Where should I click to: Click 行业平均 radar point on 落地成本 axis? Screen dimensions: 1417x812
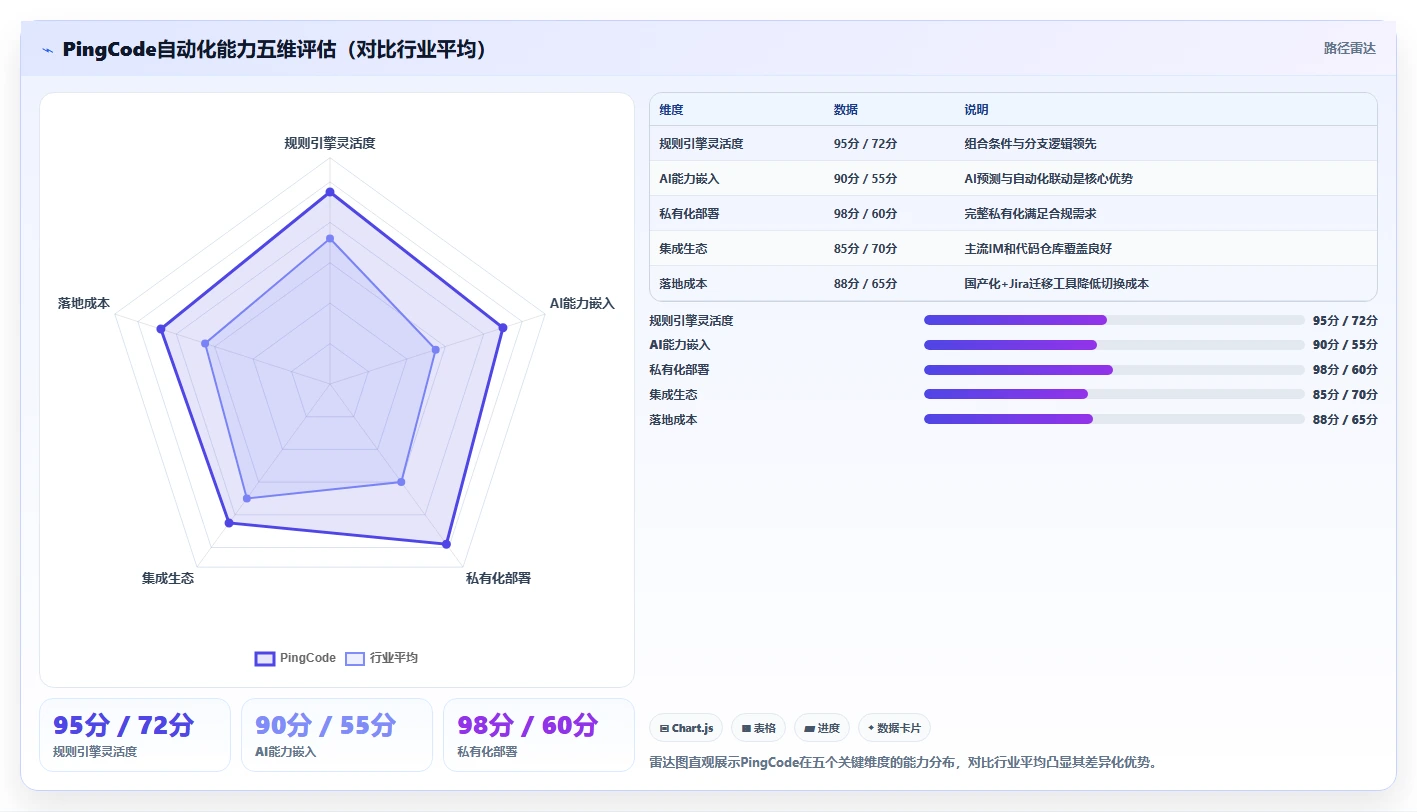click(205, 343)
